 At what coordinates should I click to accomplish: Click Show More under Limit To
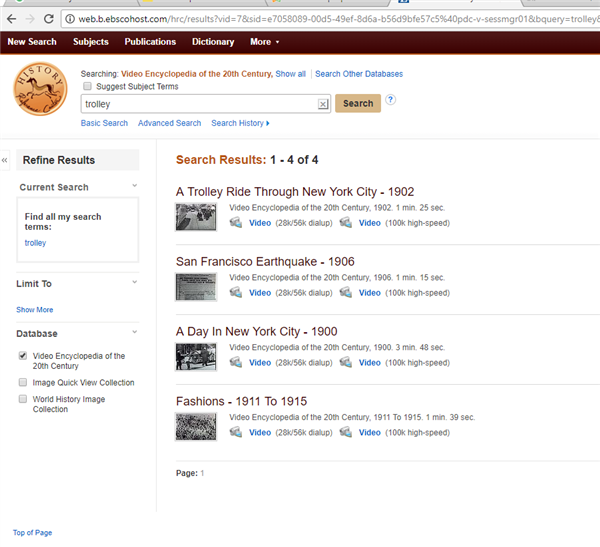point(34,310)
